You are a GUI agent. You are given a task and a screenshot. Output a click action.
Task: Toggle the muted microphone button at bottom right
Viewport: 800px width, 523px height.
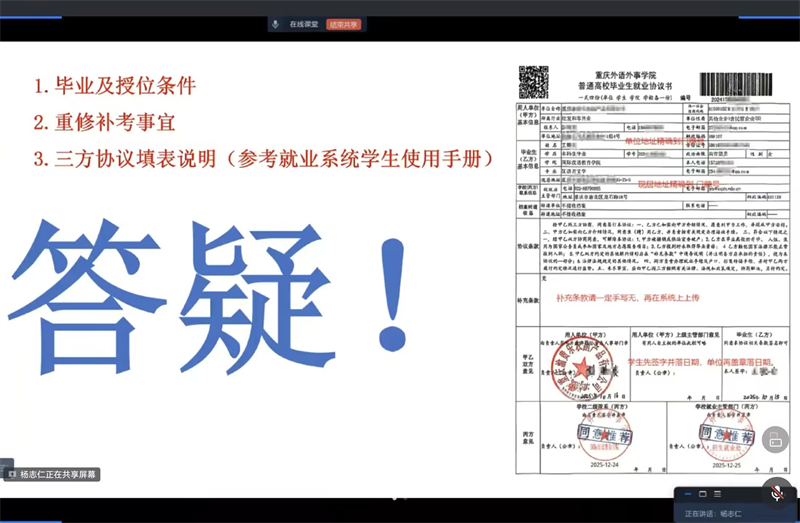(x=777, y=492)
